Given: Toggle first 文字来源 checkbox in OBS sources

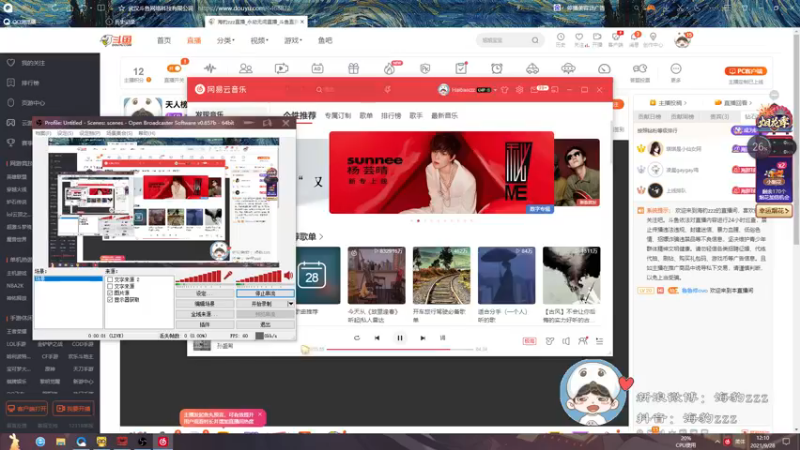Looking at the screenshot, I should click(110, 280).
